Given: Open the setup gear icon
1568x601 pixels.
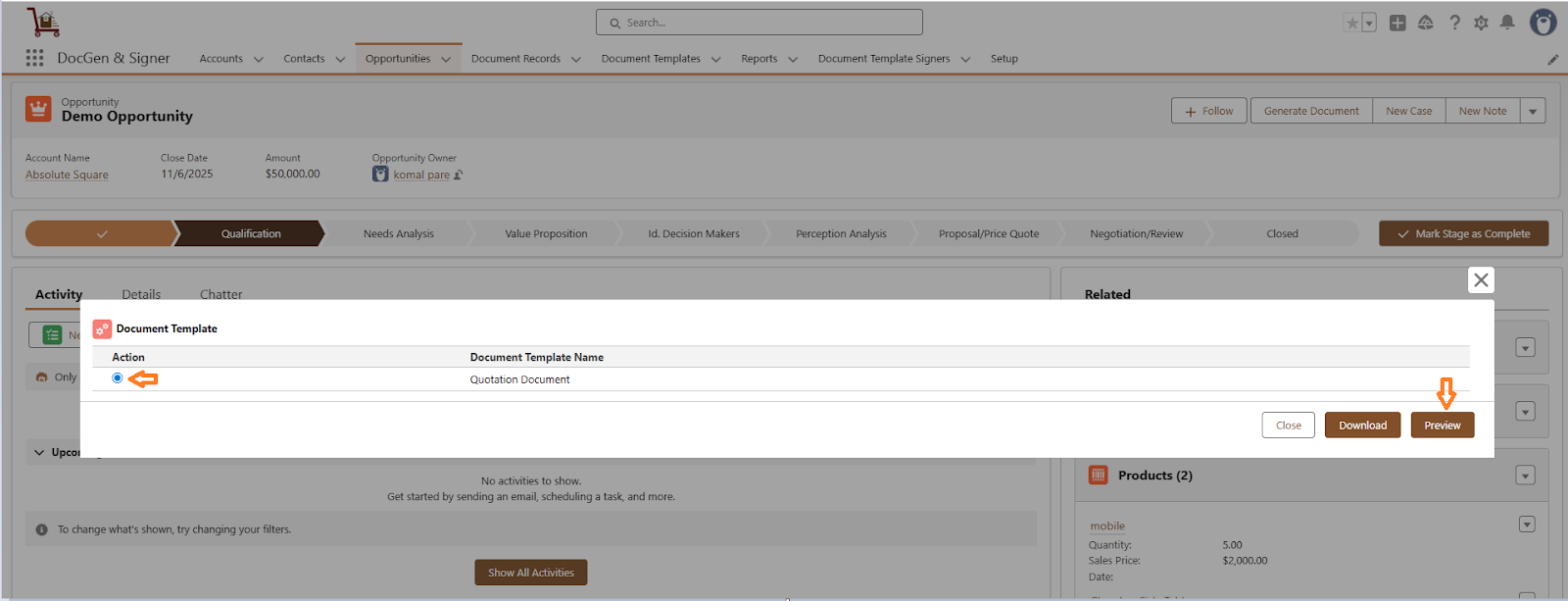Looking at the screenshot, I should point(1481,23).
